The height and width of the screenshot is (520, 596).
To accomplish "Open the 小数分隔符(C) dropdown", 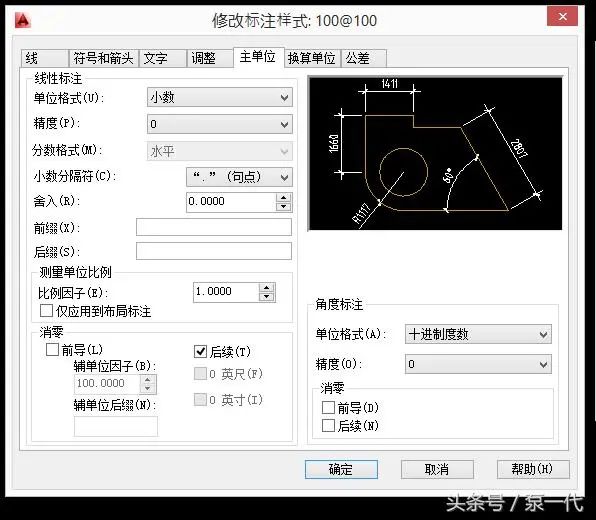I will coord(239,177).
